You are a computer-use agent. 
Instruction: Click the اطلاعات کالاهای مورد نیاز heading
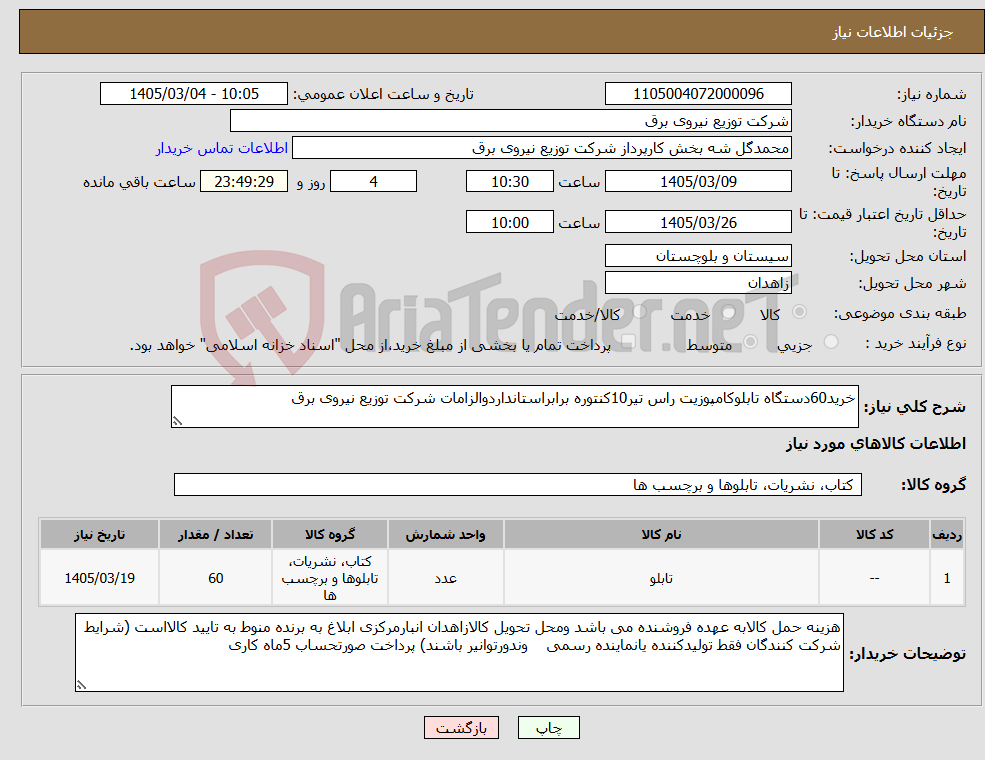876,444
